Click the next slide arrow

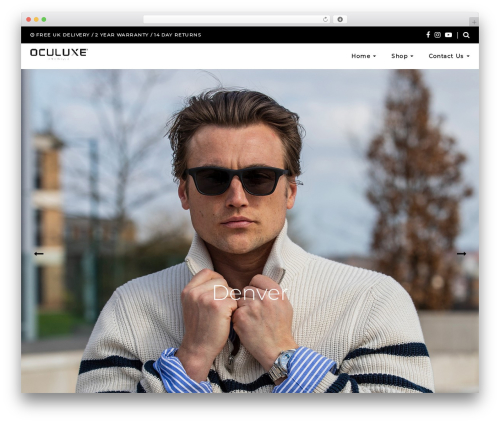click(461, 254)
